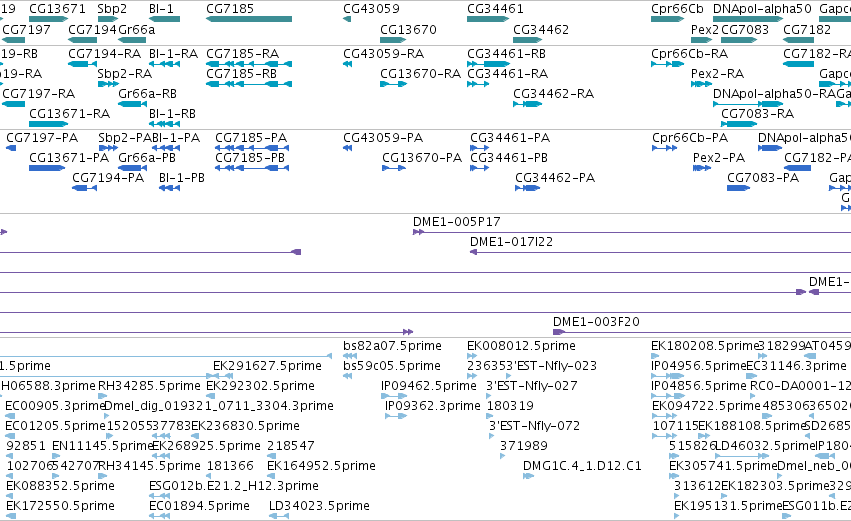This screenshot has width=851, height=521.
Task: Open the CG13670 gene glyph
Action: [393, 40]
